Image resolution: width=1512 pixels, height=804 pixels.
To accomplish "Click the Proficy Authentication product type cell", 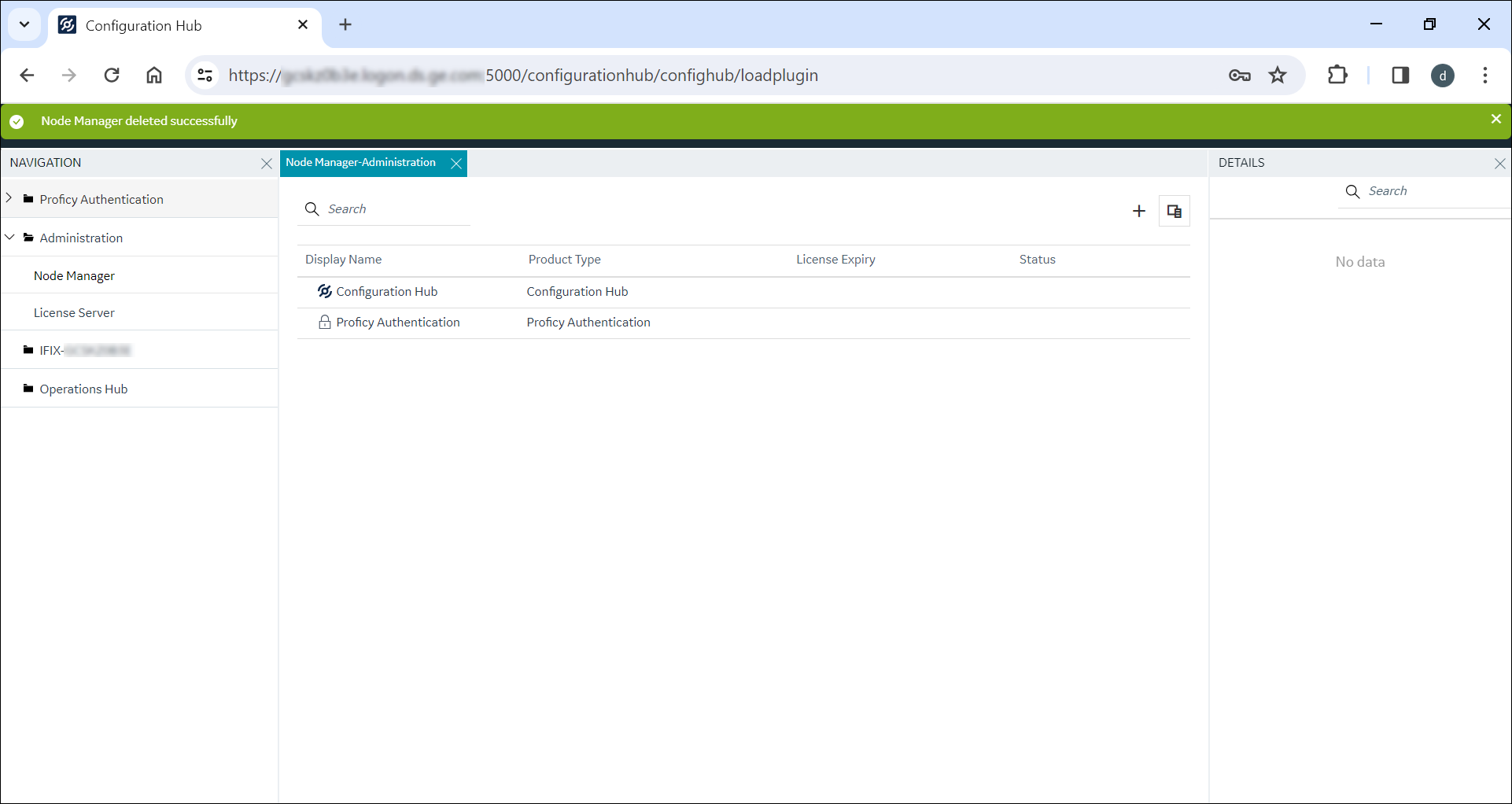I will pos(588,323).
